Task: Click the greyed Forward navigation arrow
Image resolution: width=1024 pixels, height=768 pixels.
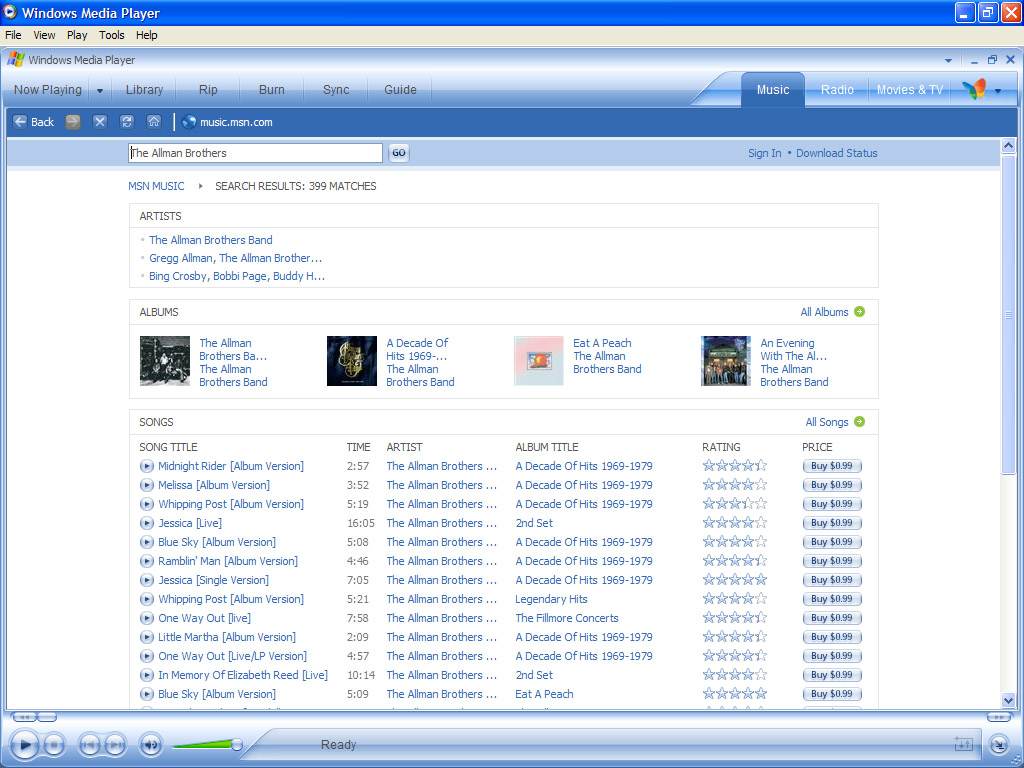Action: click(x=72, y=122)
